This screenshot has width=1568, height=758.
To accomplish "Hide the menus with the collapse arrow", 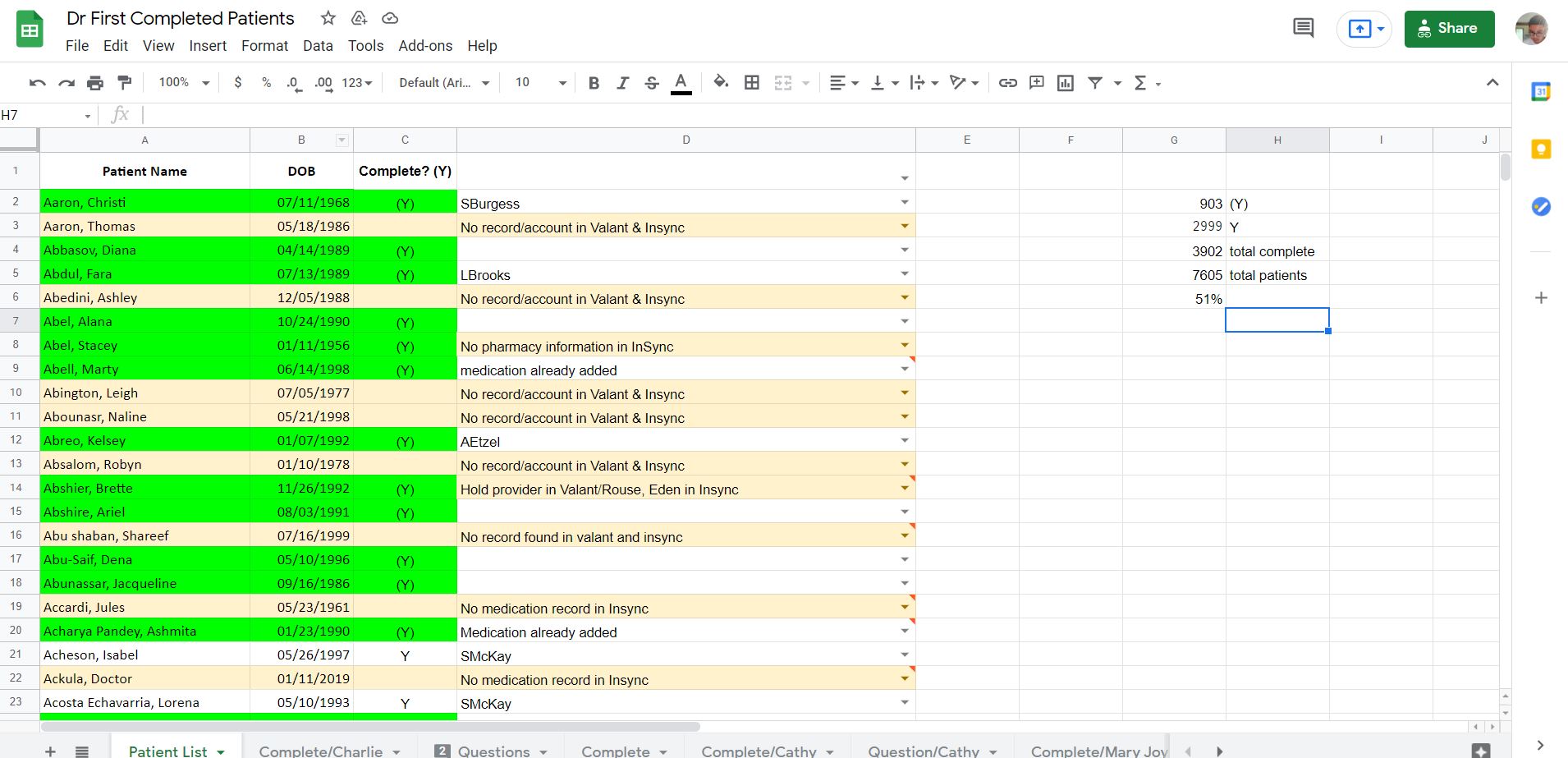I will point(1492,82).
